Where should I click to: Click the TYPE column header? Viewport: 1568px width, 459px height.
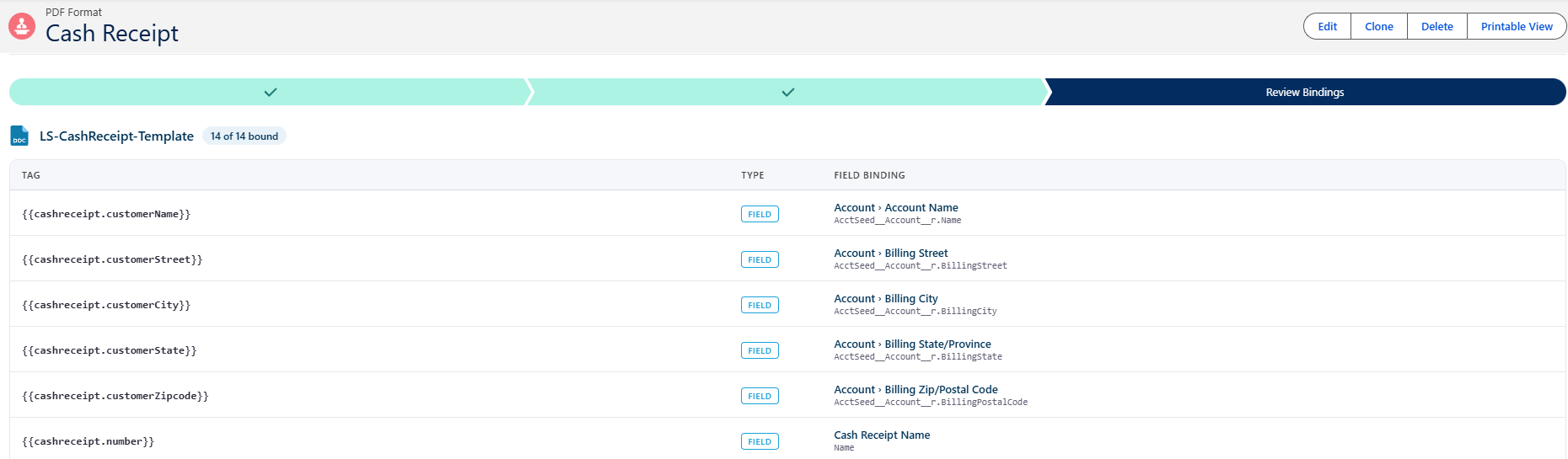click(x=753, y=175)
